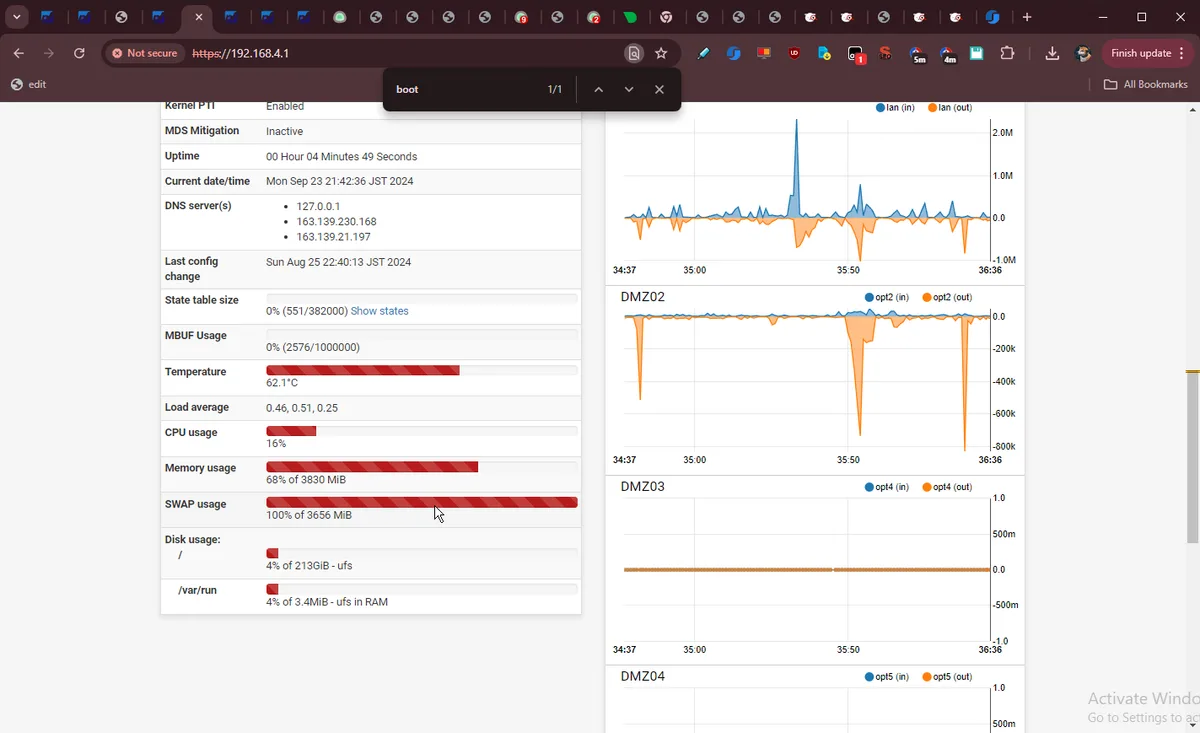1200x733 pixels.
Task: Jump to next find result with down chevron
Action: 629,90
